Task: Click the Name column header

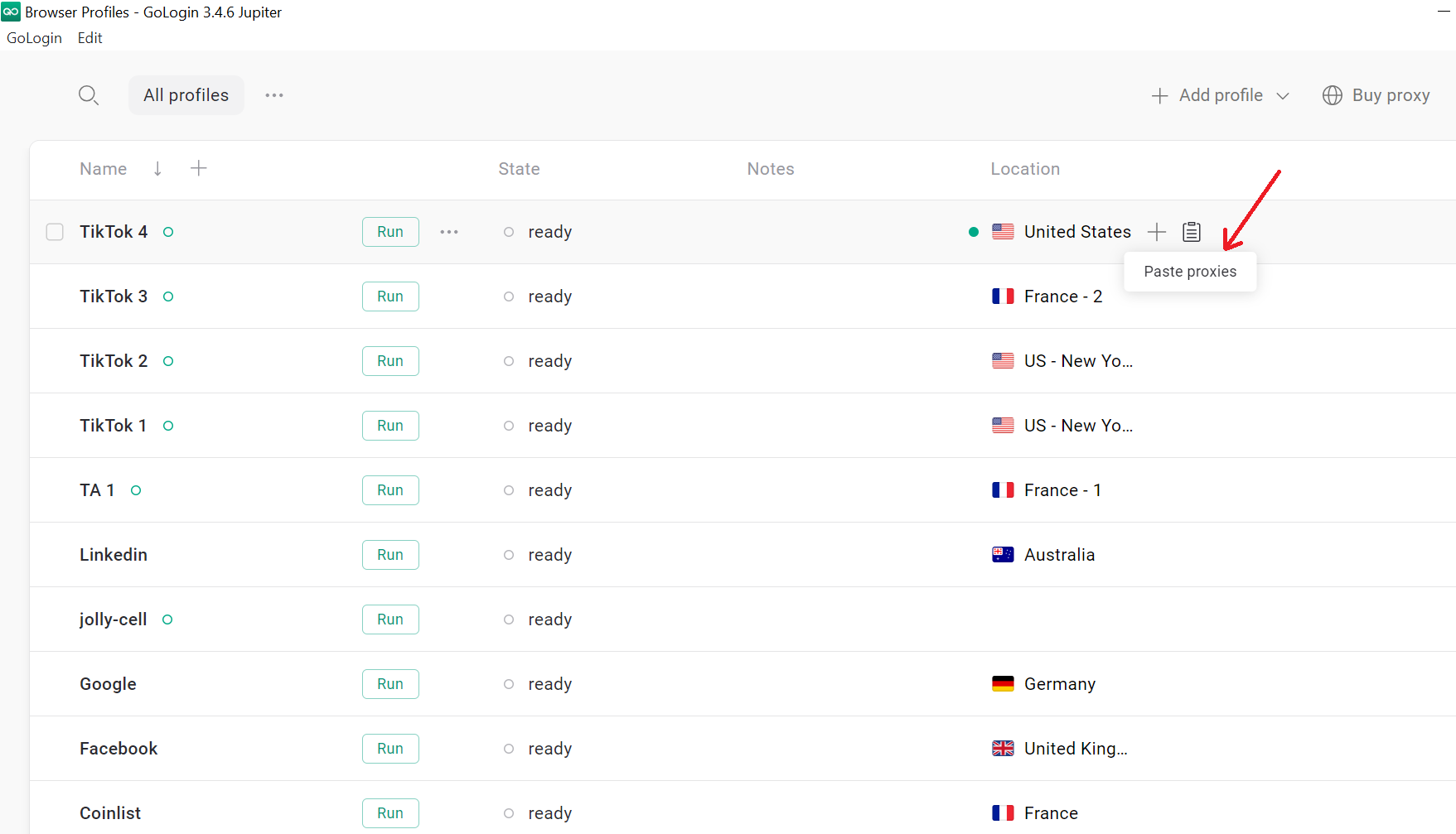Action: tap(104, 169)
